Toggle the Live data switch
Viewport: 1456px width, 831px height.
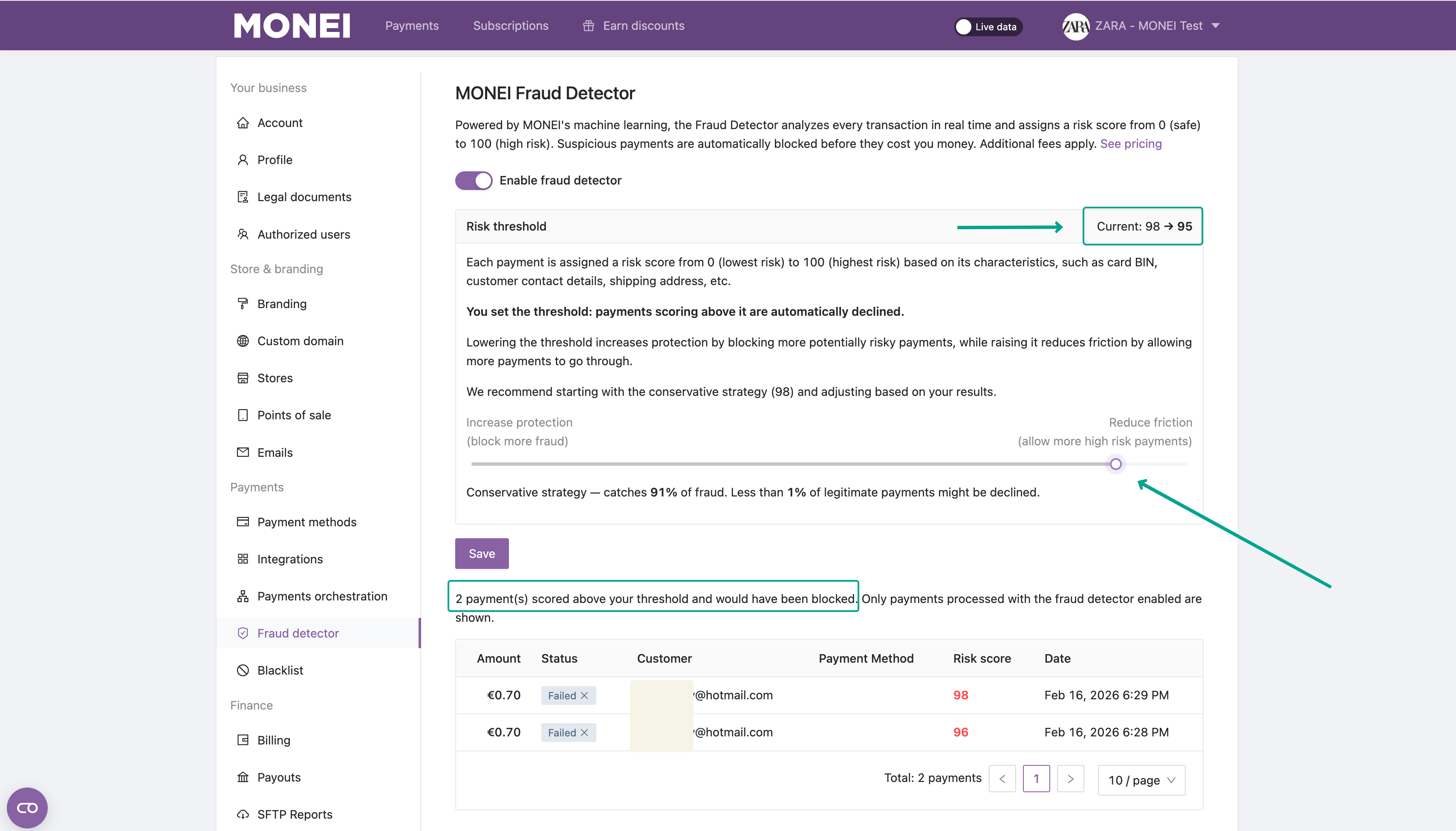(x=988, y=27)
